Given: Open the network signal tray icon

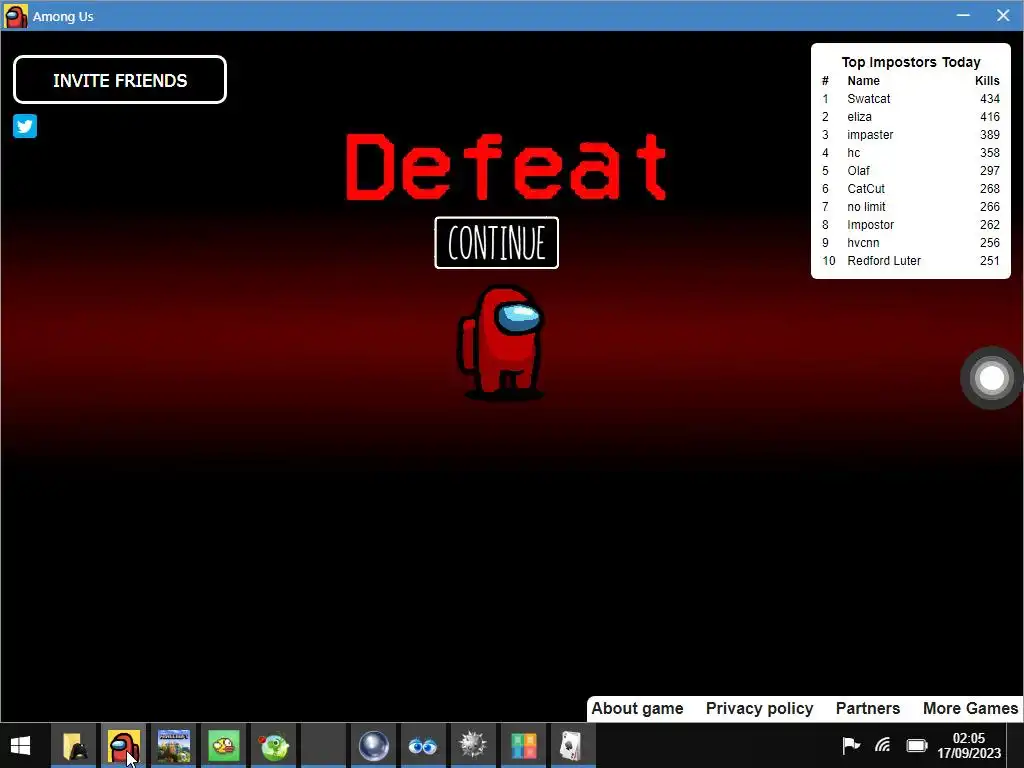Looking at the screenshot, I should pyautogui.click(x=883, y=745).
